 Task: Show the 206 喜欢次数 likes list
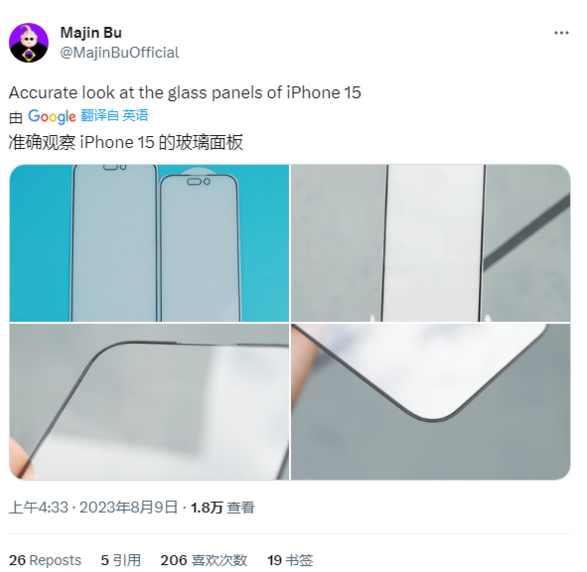tap(204, 560)
